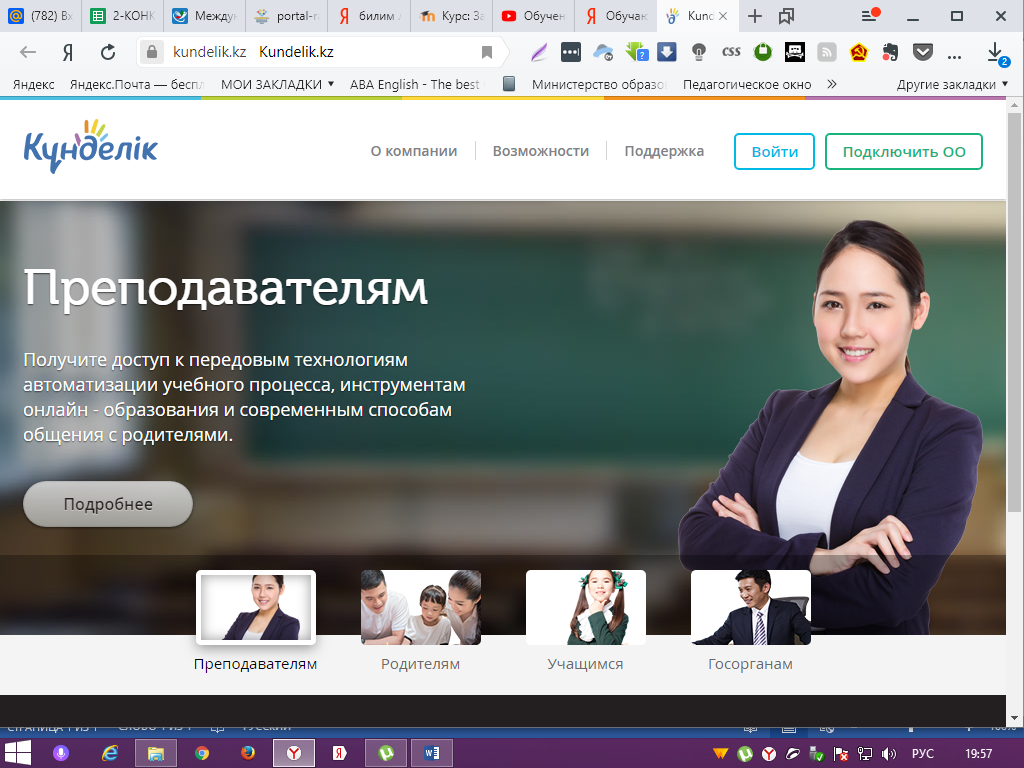Close the Kundelik tab
The image size is (1024, 768).
(x=723, y=16)
